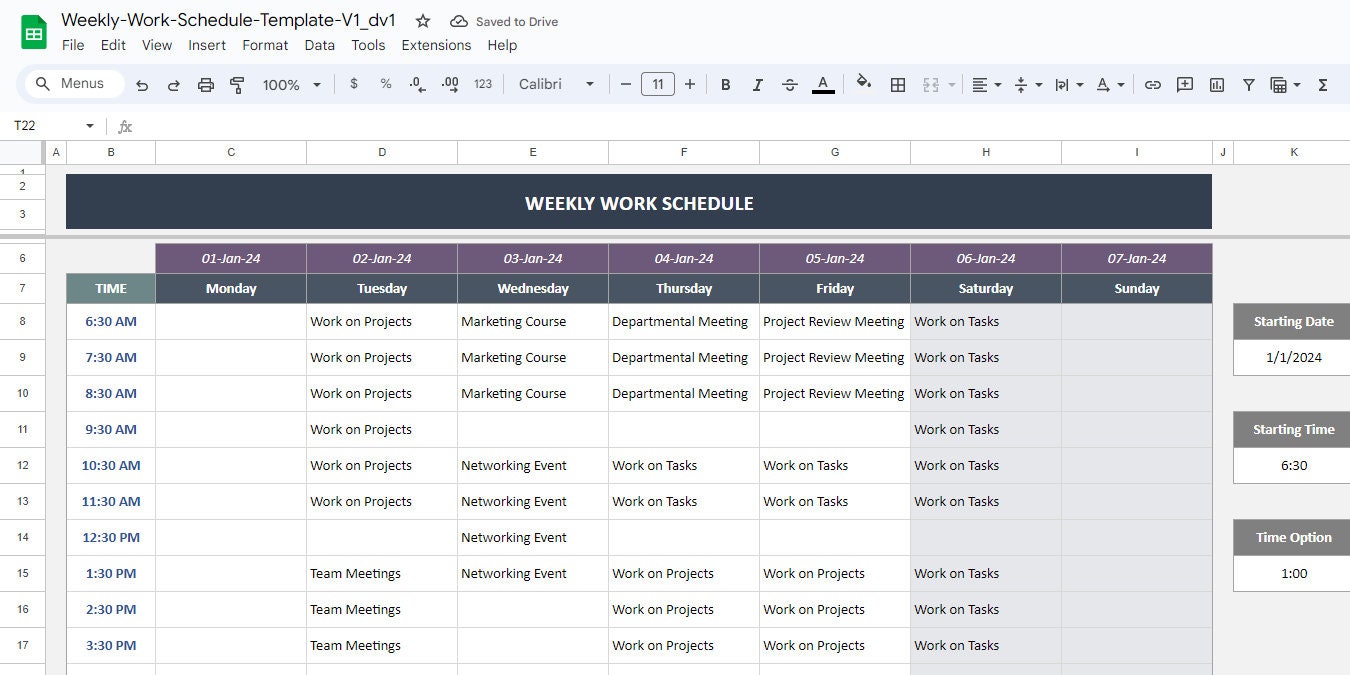Select the paint format icon
The image size is (1350, 675).
[237, 84]
